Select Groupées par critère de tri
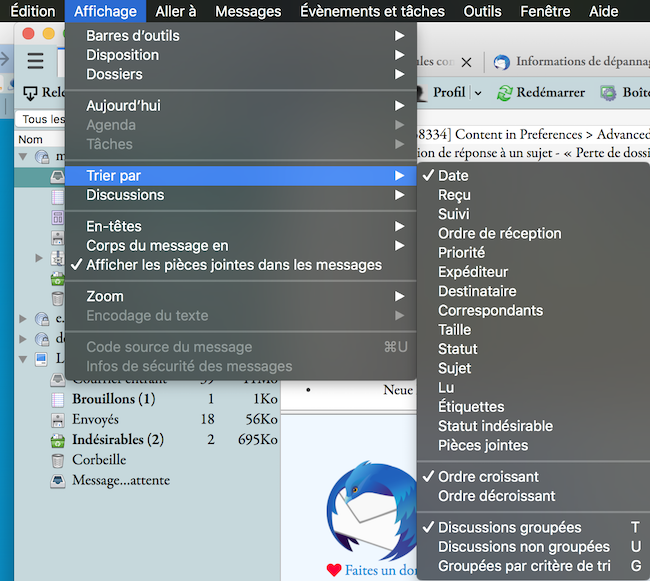The width and height of the screenshot is (650, 581). coord(533,566)
